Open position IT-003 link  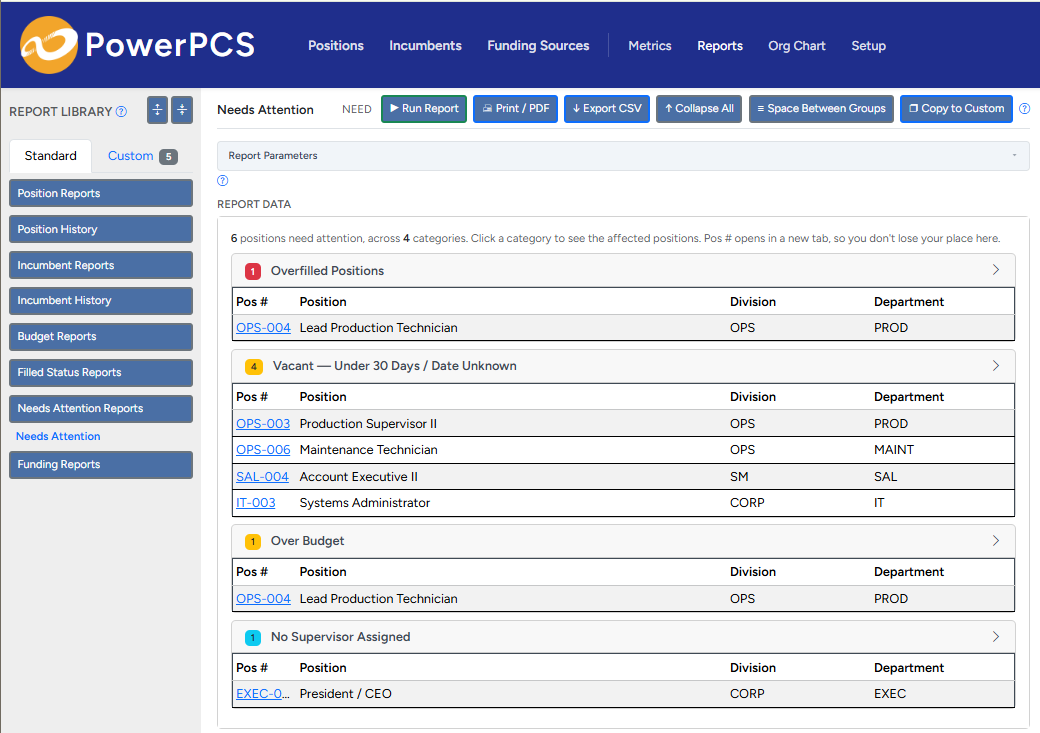pyautogui.click(x=255, y=503)
